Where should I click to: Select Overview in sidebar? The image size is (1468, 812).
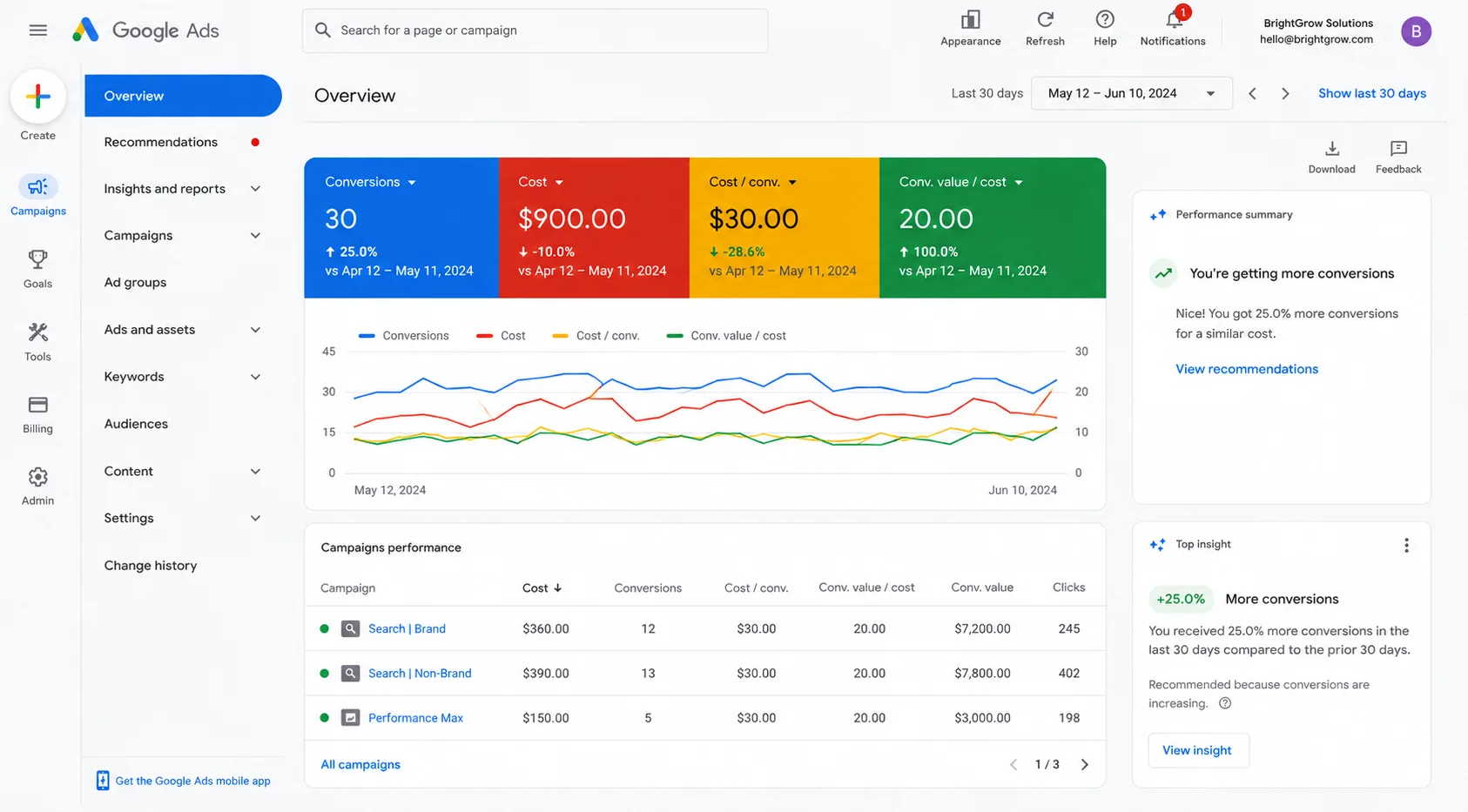183,96
